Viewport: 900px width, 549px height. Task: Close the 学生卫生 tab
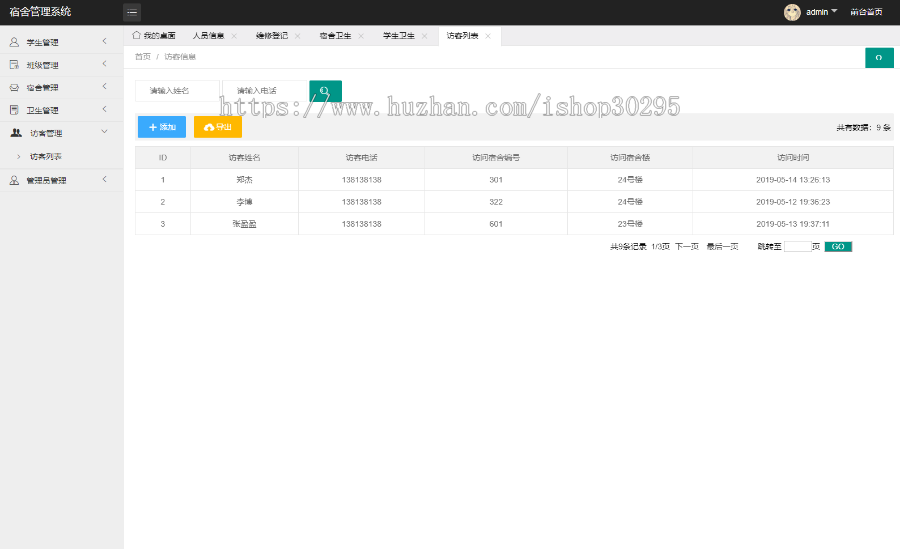(424, 36)
